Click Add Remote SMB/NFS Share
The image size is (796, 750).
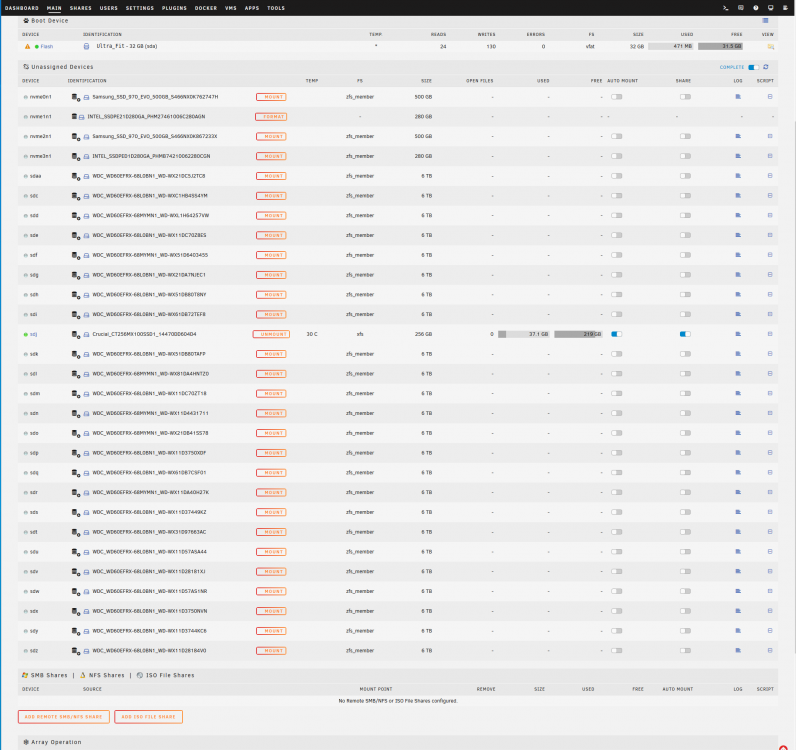click(x=64, y=716)
